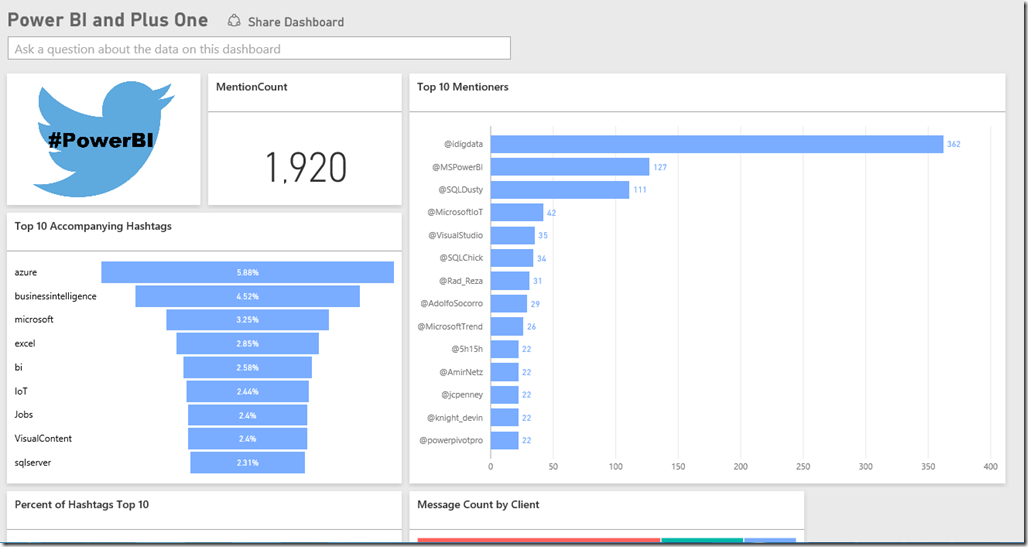Click the 127 data label
The height and width of the screenshot is (547, 1028).
point(660,167)
